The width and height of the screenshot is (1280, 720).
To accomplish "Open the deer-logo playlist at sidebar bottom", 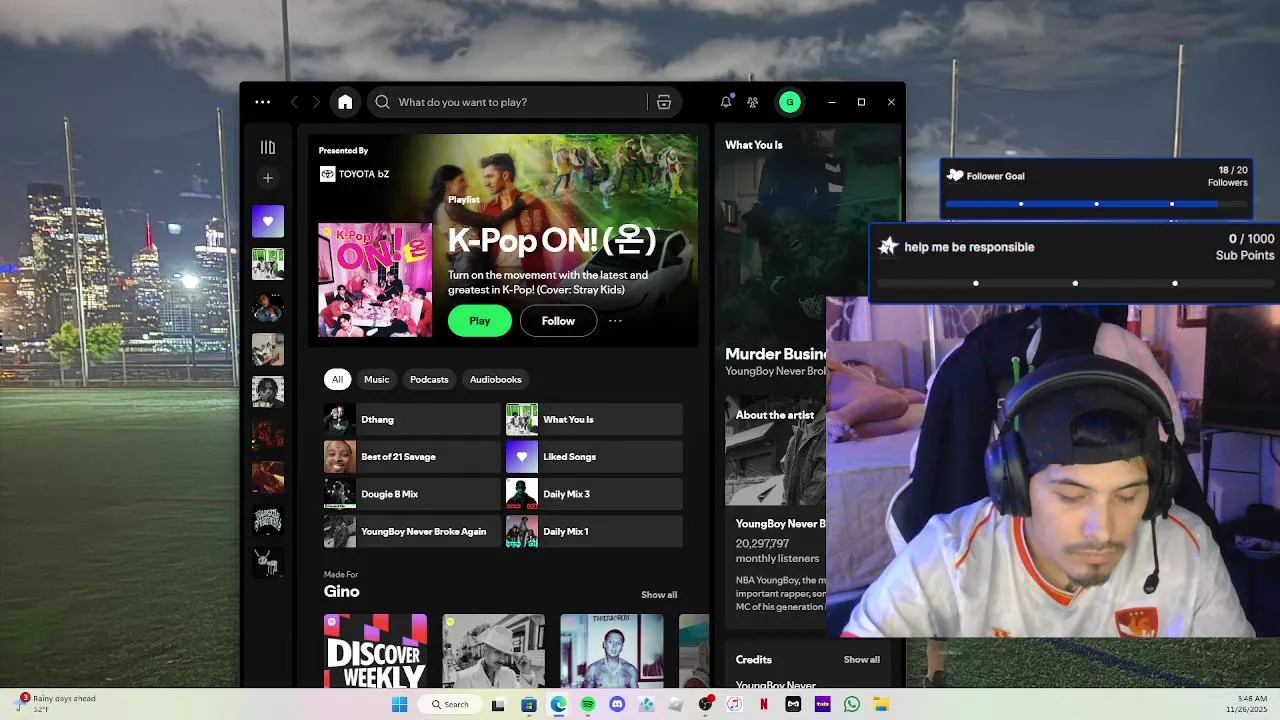I will (x=268, y=563).
